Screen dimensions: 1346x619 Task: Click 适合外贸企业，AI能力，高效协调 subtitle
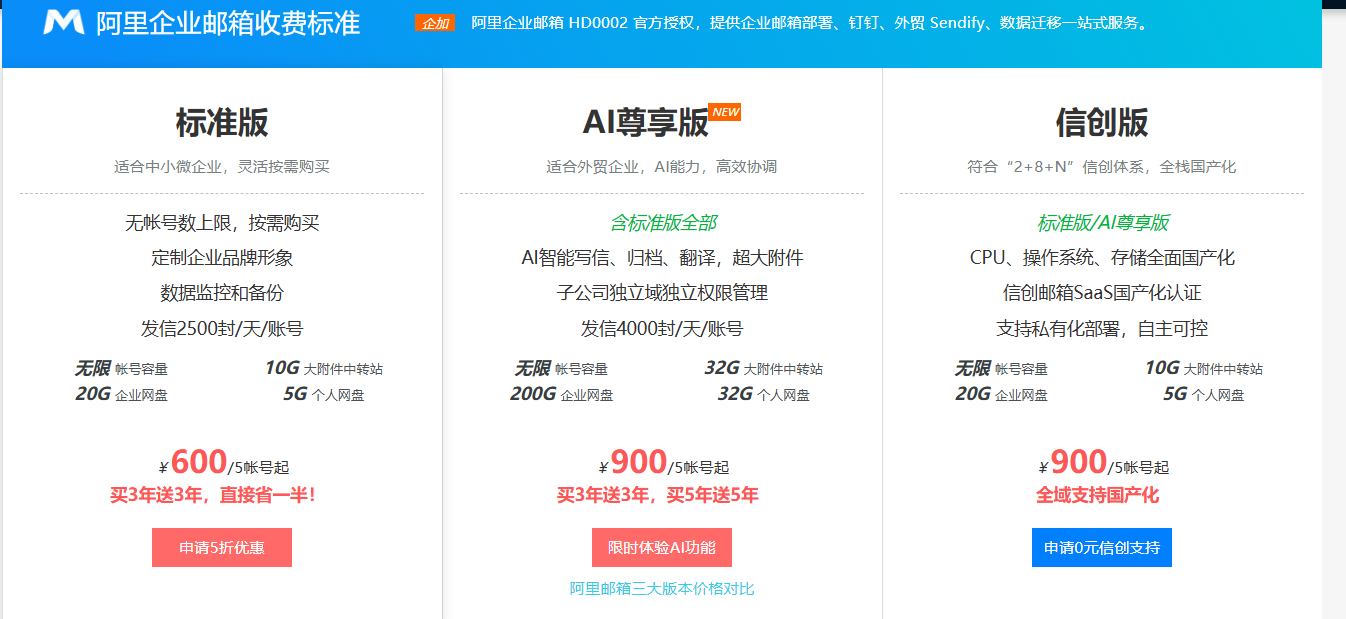[662, 167]
